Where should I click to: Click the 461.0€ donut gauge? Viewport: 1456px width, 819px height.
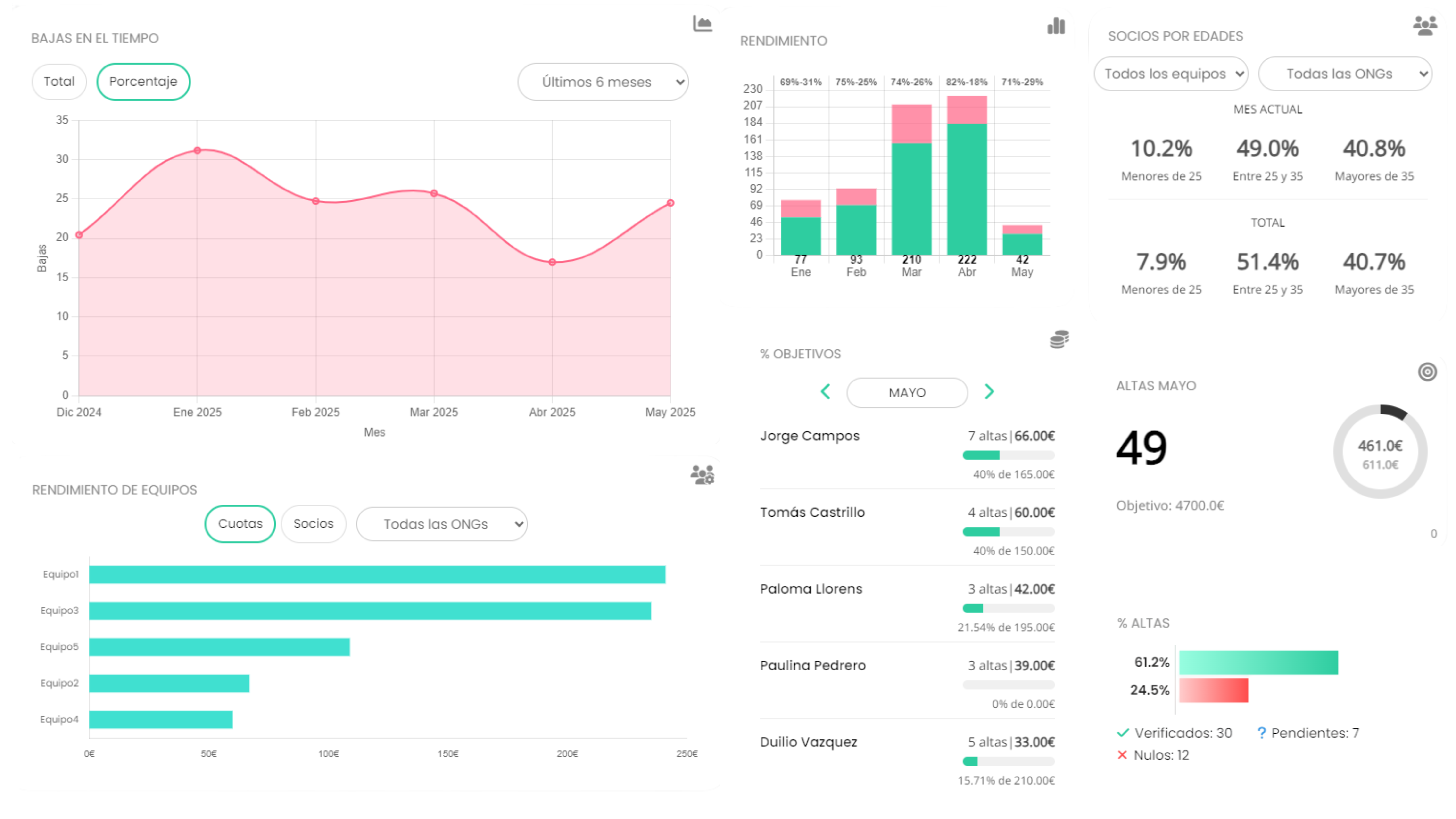[1380, 452]
